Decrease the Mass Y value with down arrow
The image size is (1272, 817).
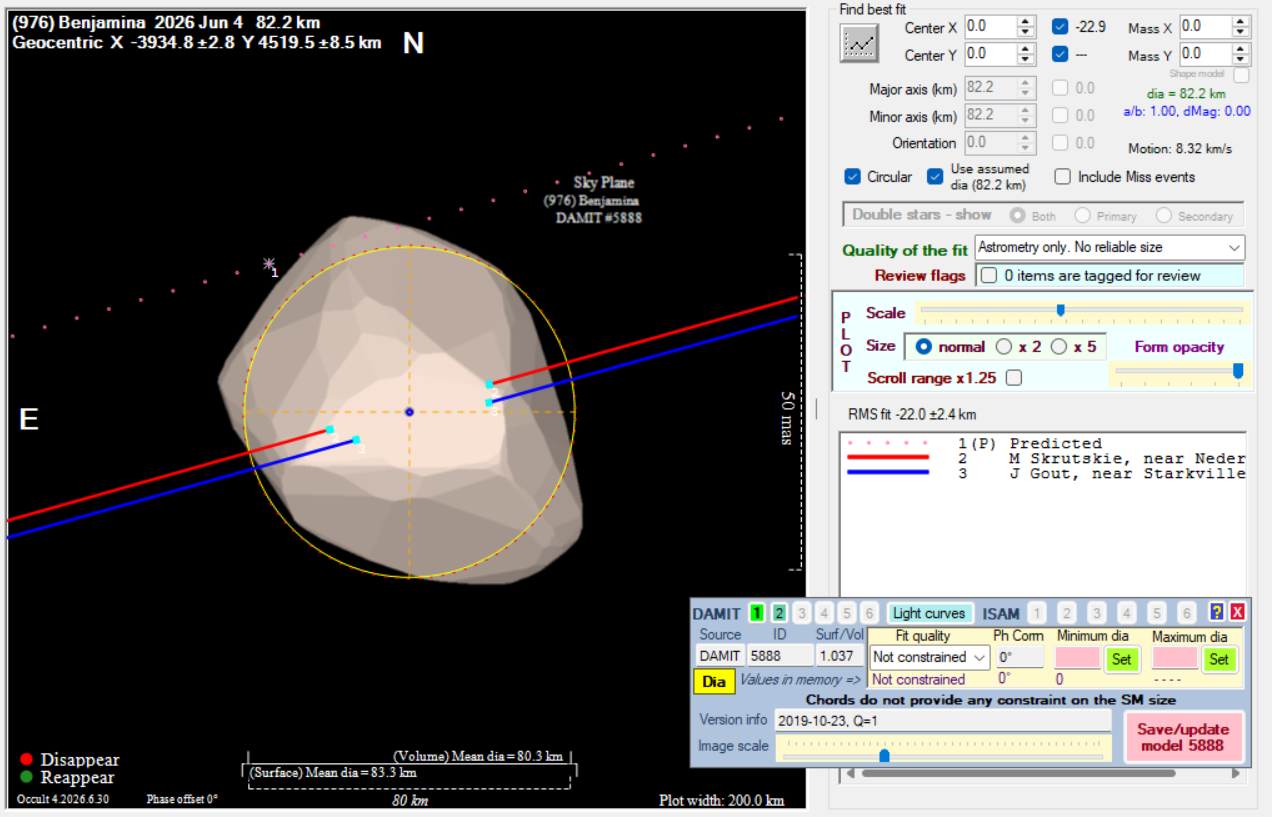click(1240, 59)
